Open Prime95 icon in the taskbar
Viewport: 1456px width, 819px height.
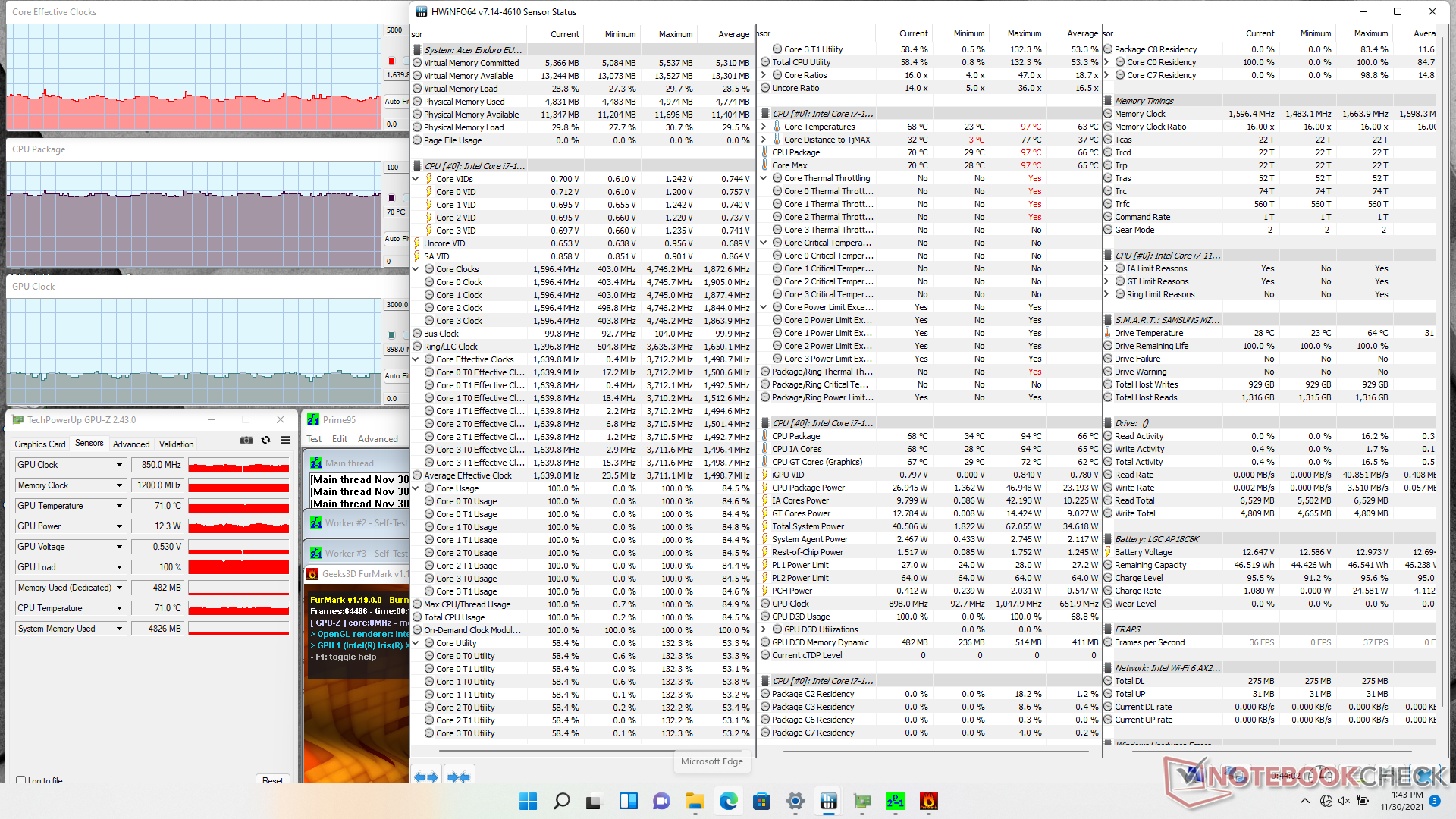pos(895,801)
